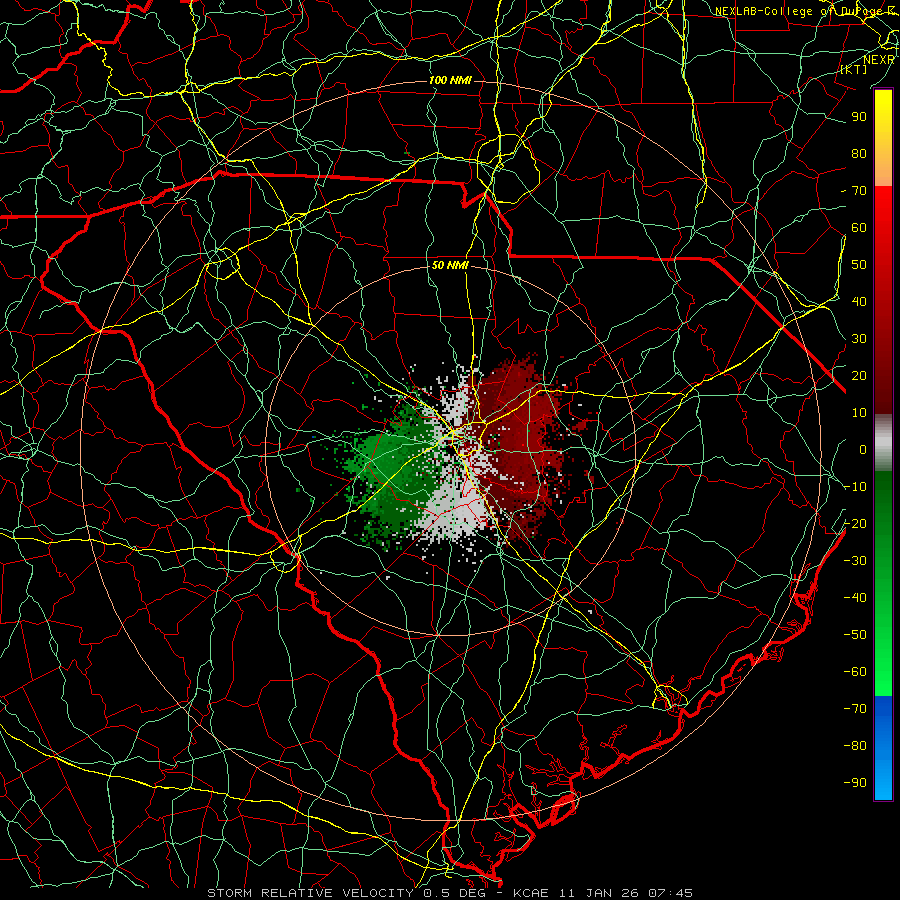Select the 60 value on the velocity scale

(x=859, y=228)
